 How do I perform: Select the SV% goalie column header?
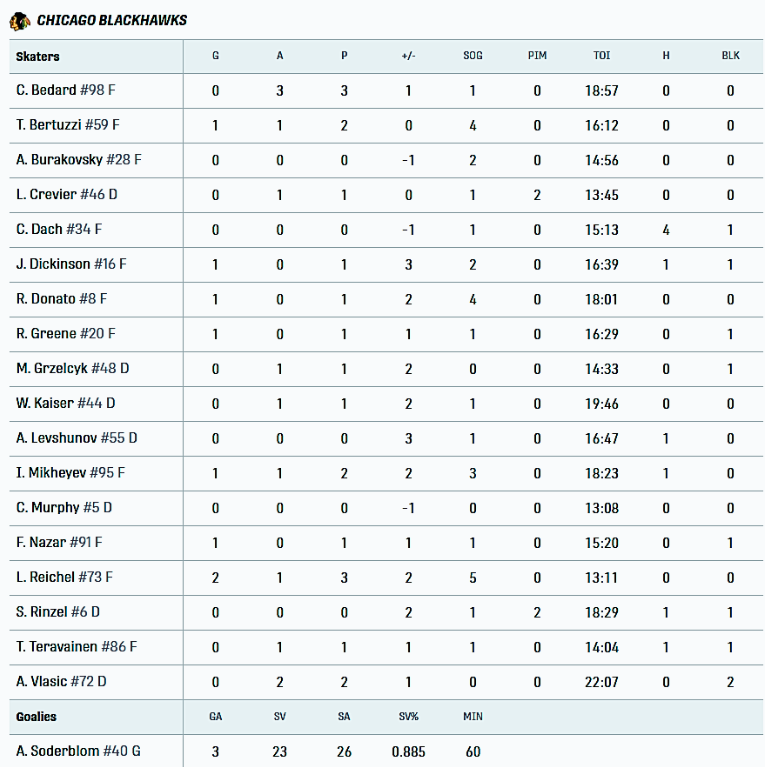[x=408, y=717]
